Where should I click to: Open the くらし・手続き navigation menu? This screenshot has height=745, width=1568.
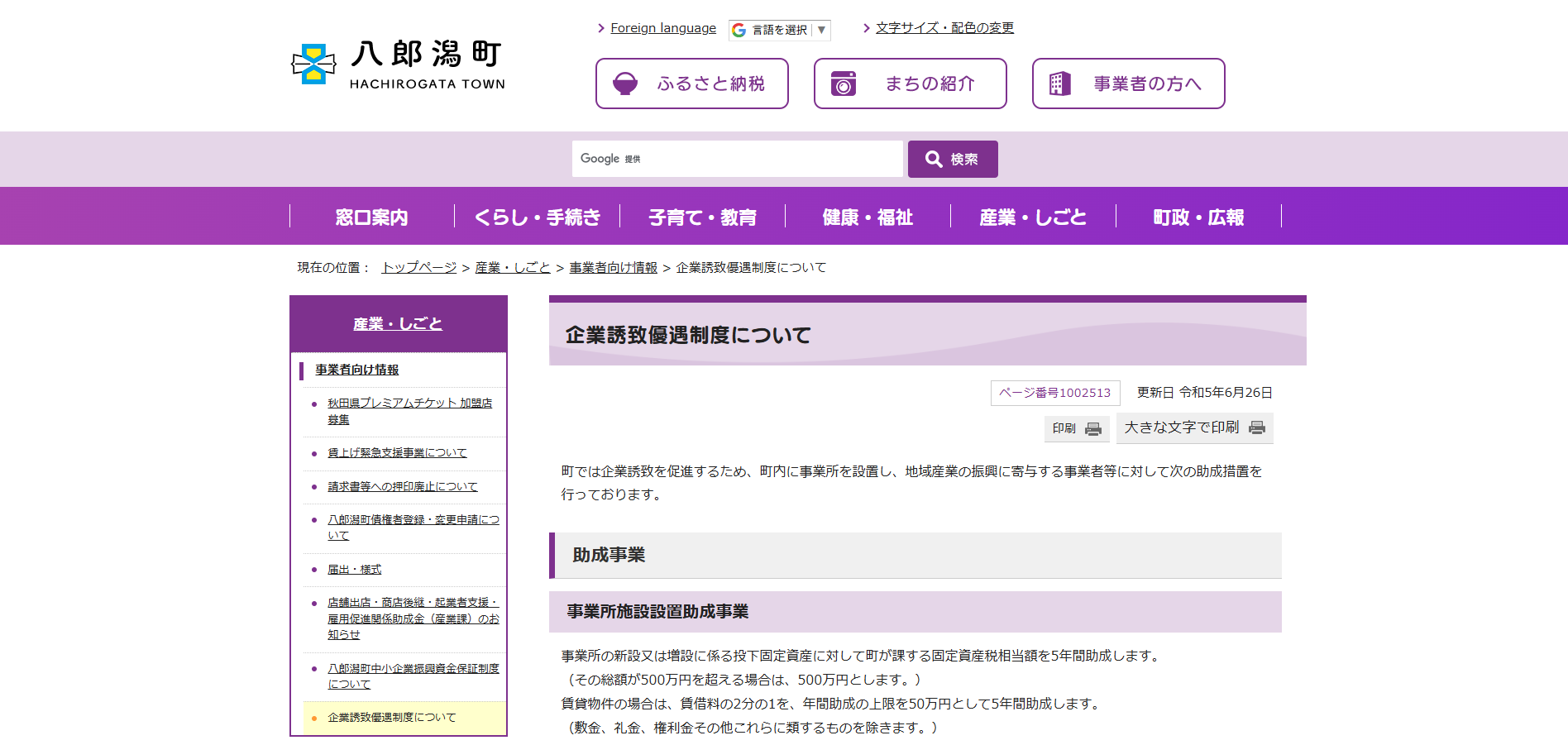click(538, 217)
